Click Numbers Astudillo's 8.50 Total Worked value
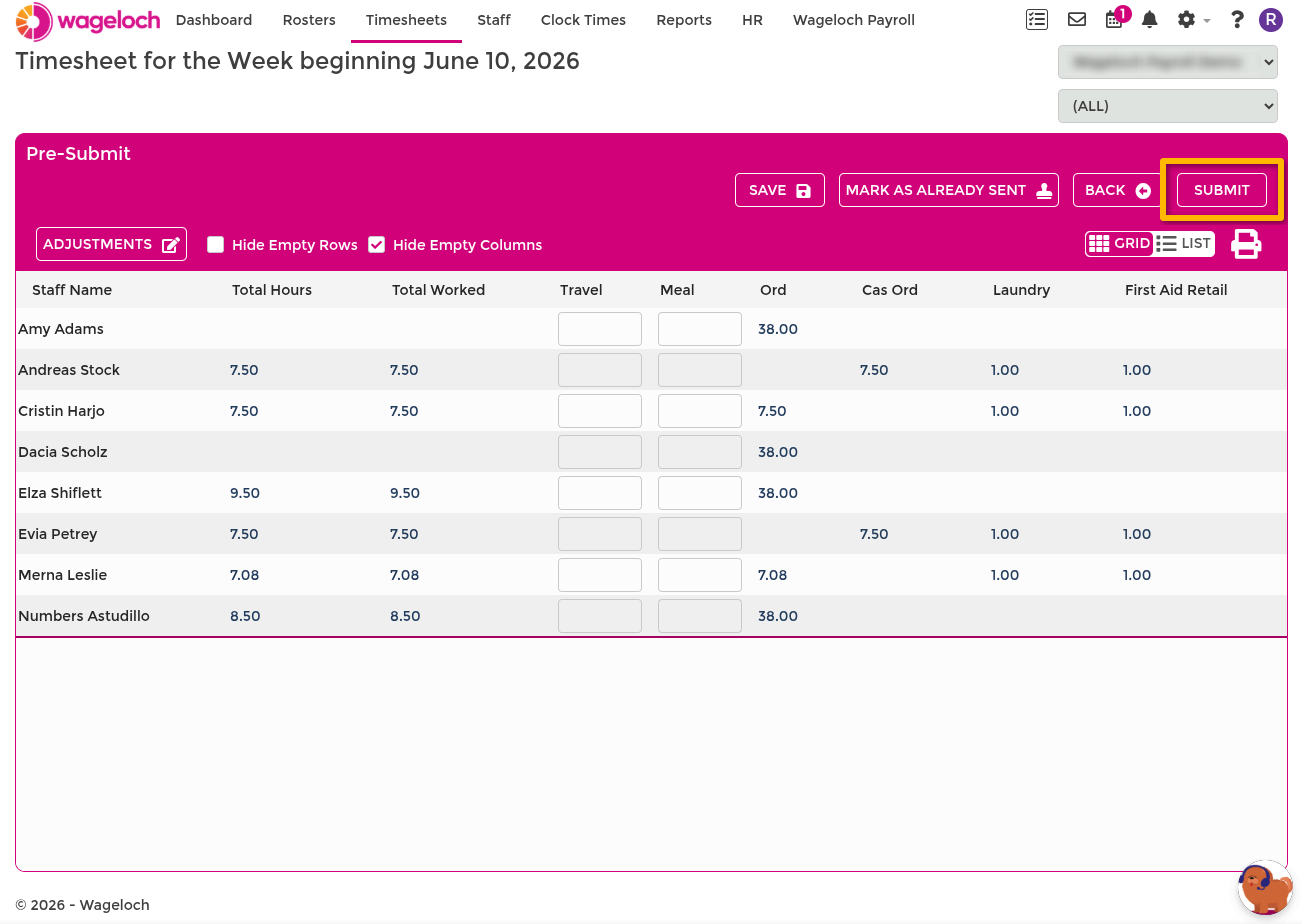 (x=405, y=616)
